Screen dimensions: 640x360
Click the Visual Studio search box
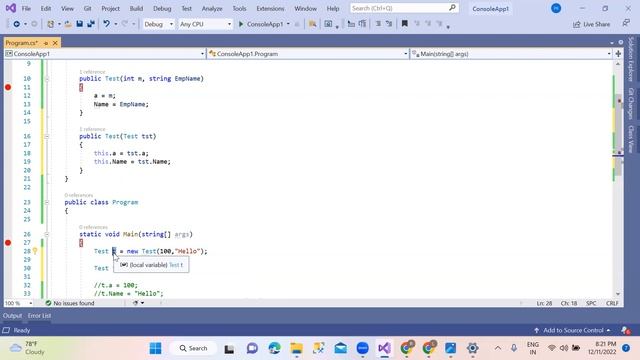pos(404,8)
